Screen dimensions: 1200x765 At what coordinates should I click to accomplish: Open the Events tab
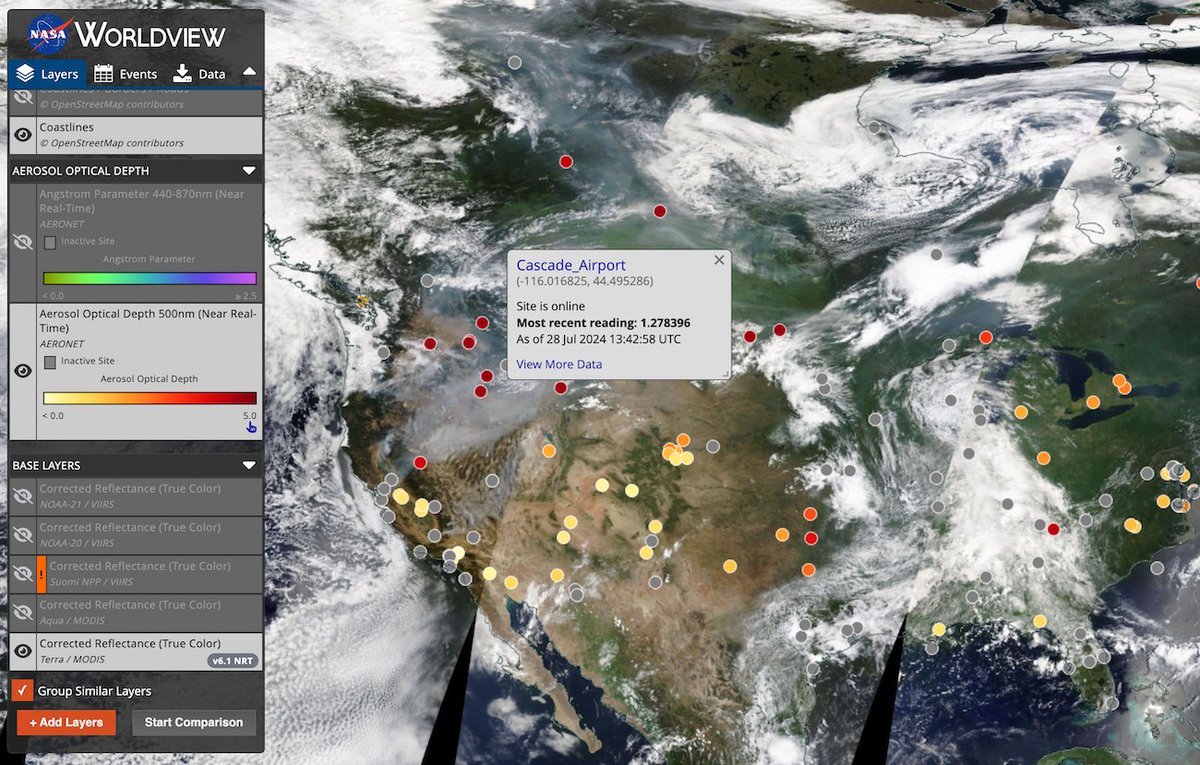[126, 74]
